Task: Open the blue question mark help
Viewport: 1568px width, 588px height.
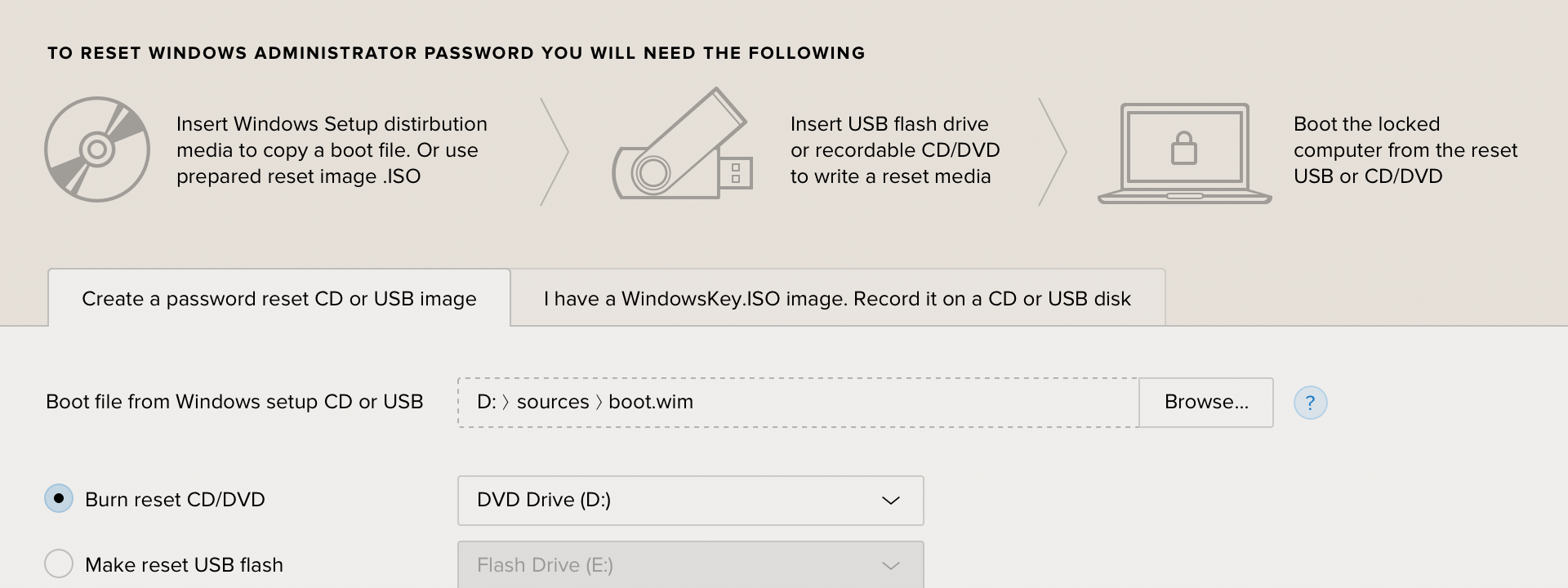Action: pyautogui.click(x=1310, y=403)
